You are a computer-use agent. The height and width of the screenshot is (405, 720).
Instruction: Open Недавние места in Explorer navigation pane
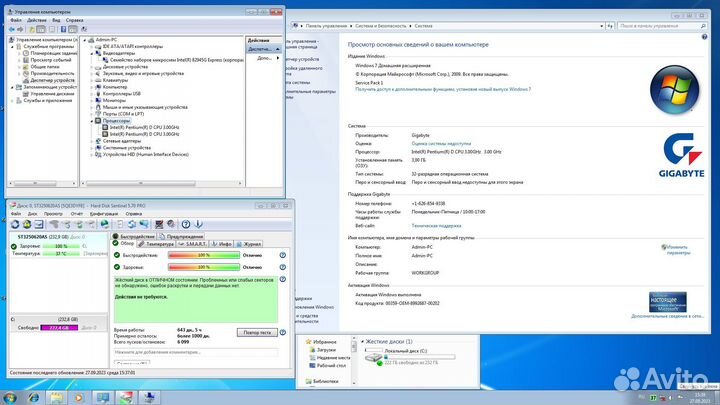click(330, 358)
